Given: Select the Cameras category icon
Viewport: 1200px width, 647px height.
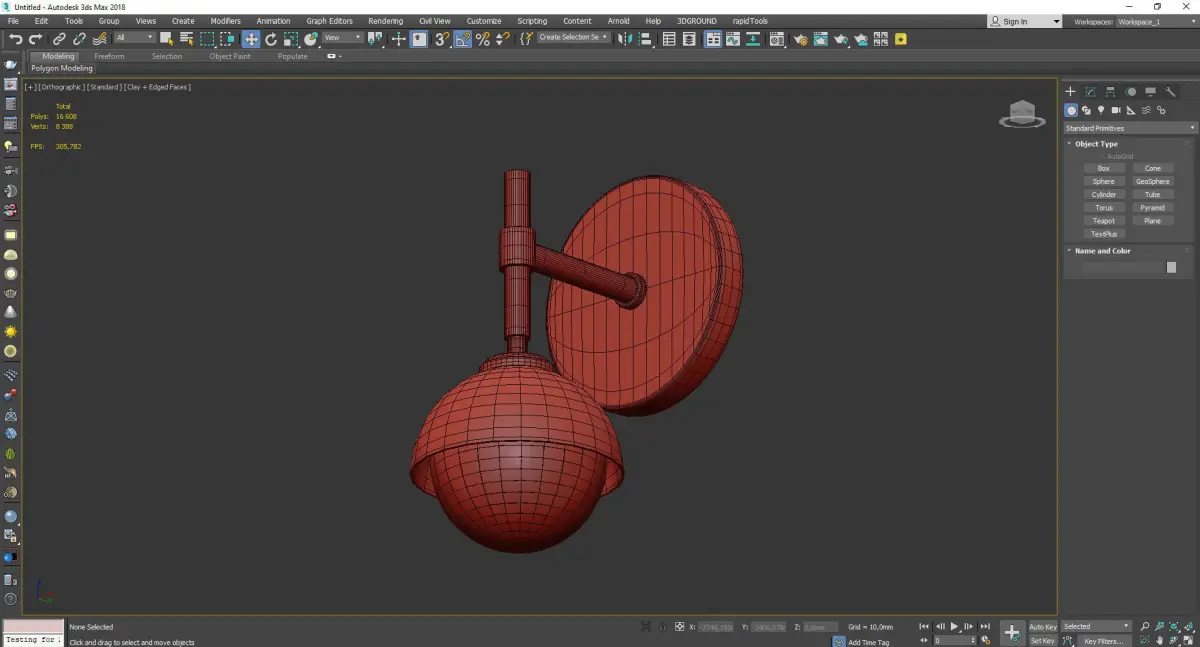Looking at the screenshot, I should coord(1116,110).
